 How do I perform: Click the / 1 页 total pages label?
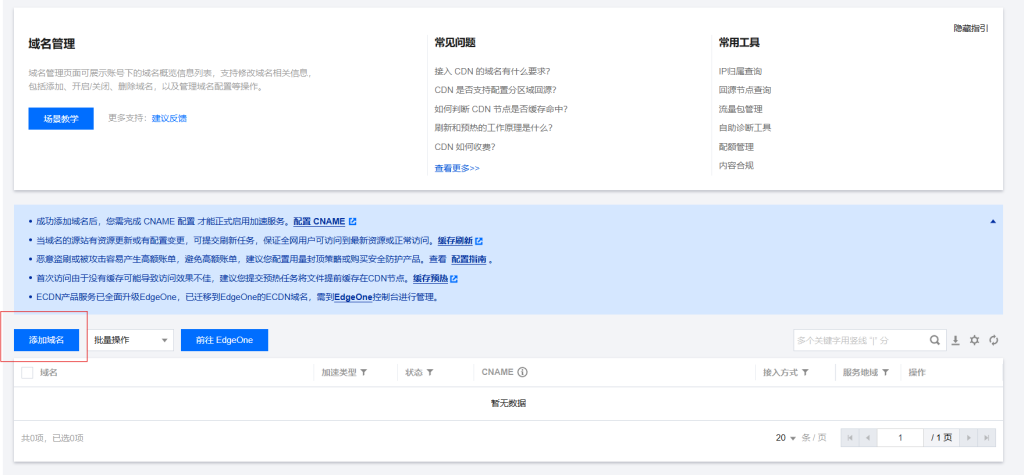(941, 438)
